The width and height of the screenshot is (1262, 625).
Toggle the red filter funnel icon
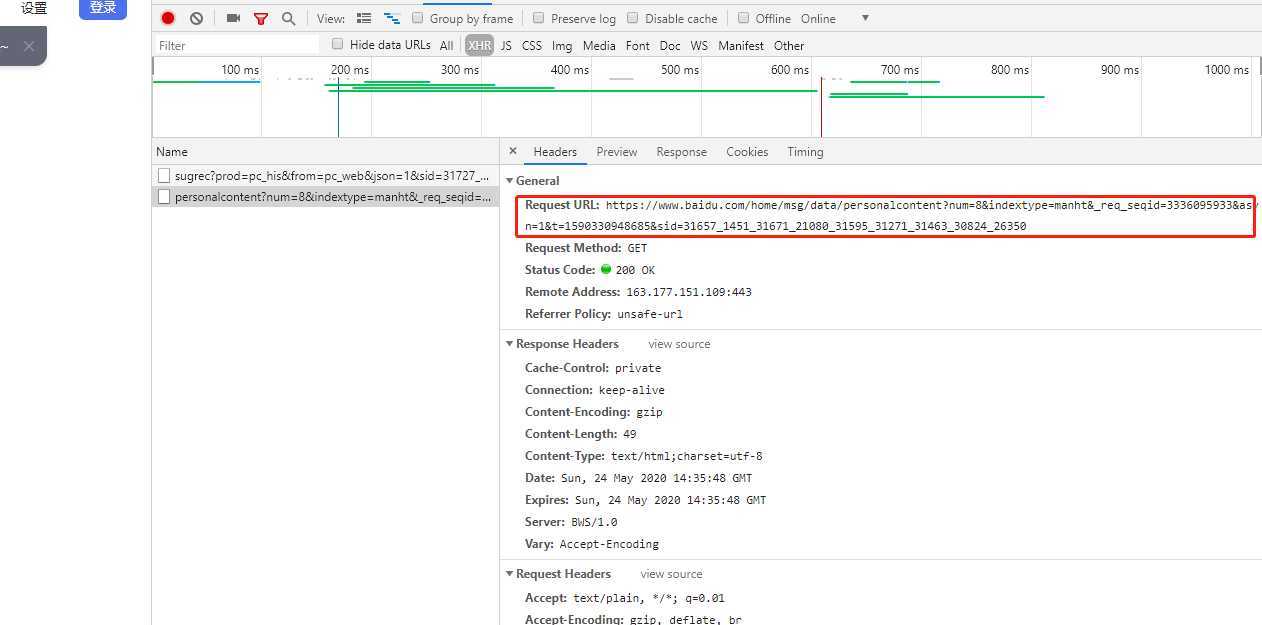click(x=261, y=18)
